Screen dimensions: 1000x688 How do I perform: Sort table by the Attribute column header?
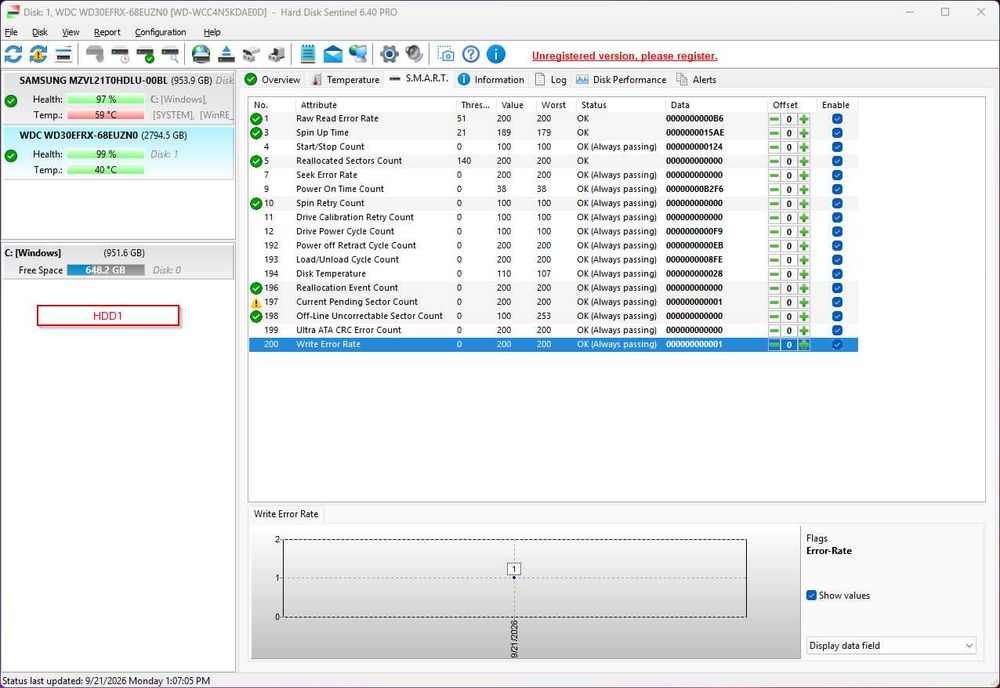point(376,105)
